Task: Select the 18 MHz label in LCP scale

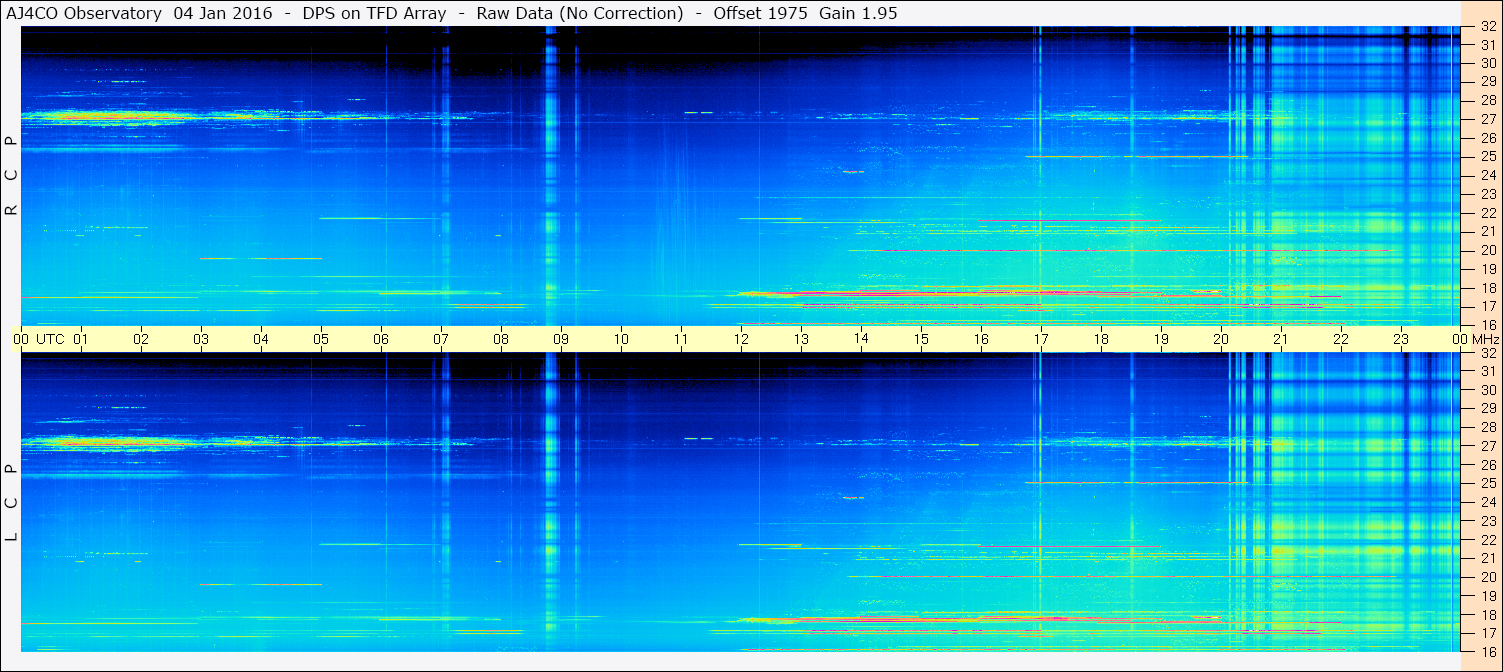Action: (x=1487, y=615)
